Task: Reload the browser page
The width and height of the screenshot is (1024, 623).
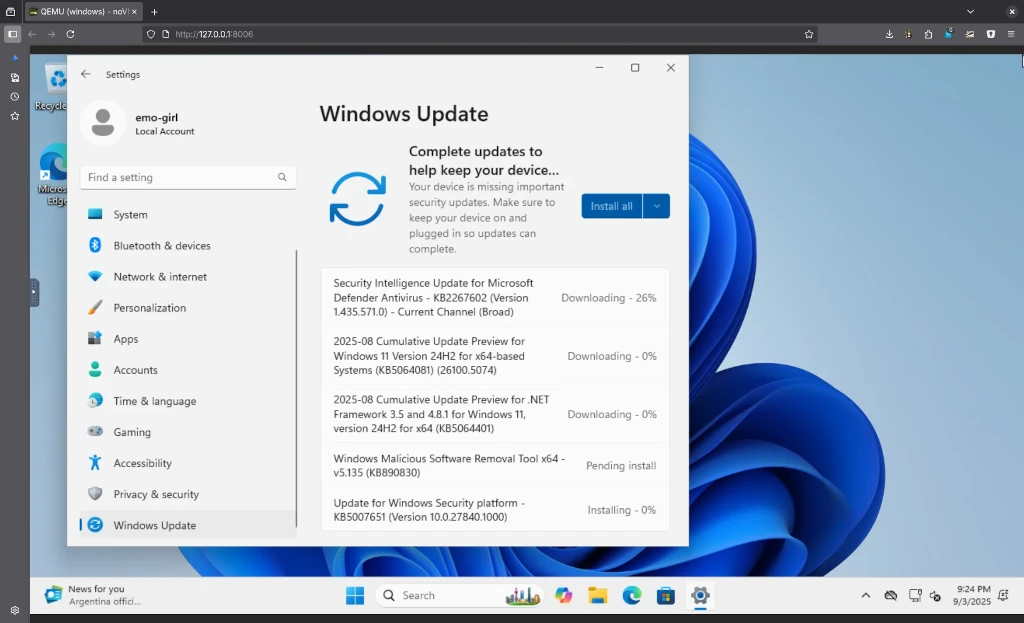Action: coord(71,34)
